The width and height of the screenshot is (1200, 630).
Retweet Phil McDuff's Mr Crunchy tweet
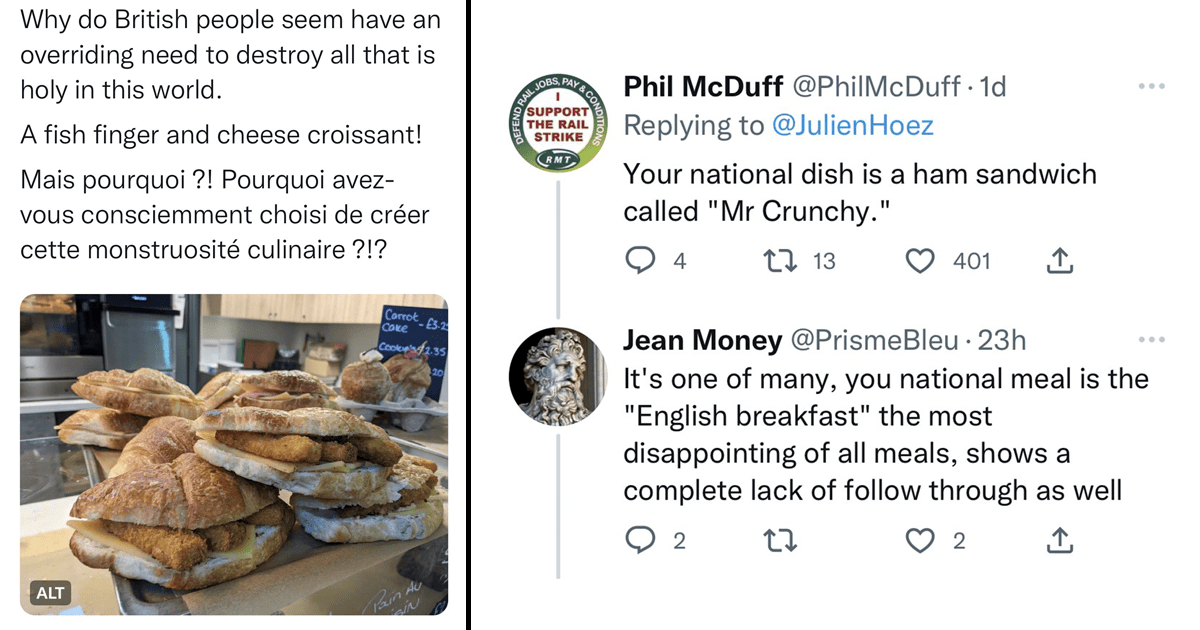[x=779, y=262]
